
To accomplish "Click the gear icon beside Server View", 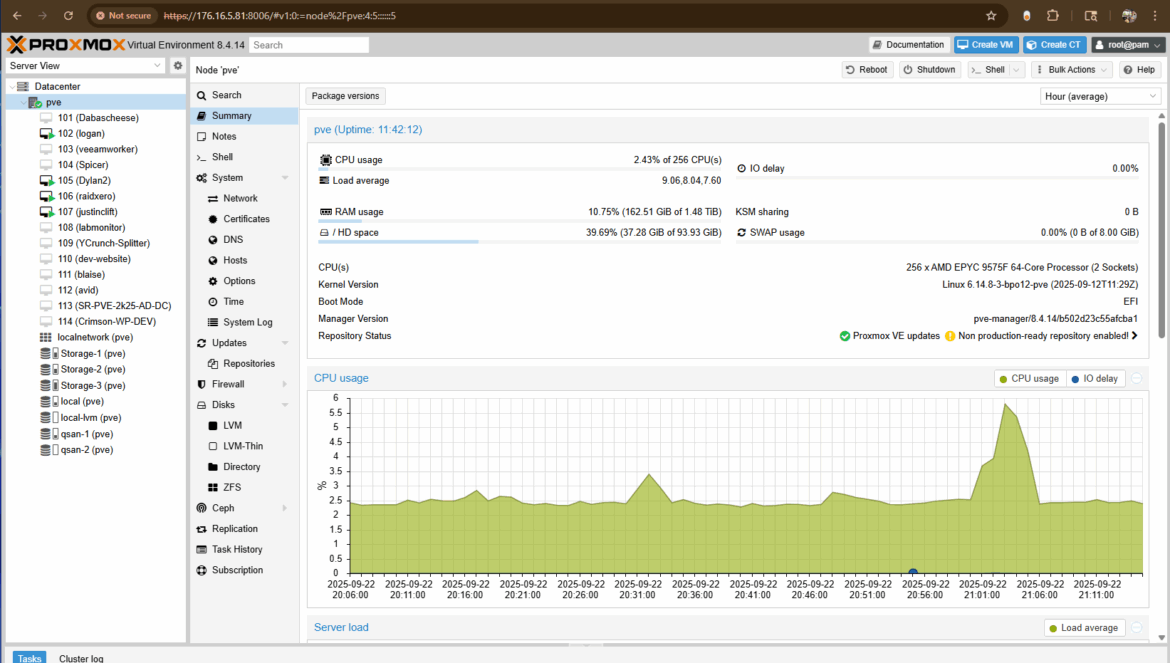I will point(178,66).
